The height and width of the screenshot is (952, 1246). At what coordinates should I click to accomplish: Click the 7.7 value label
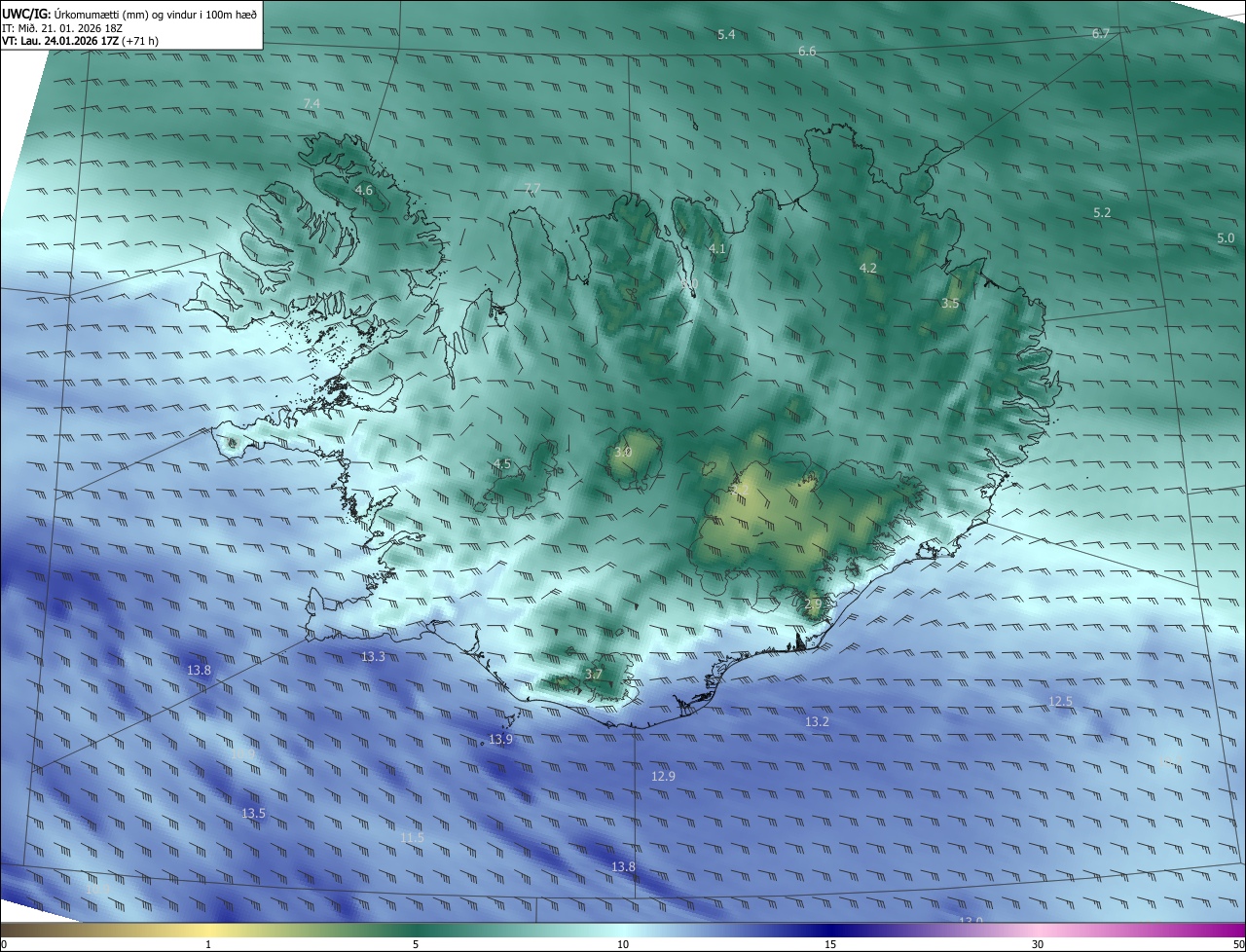[531, 188]
